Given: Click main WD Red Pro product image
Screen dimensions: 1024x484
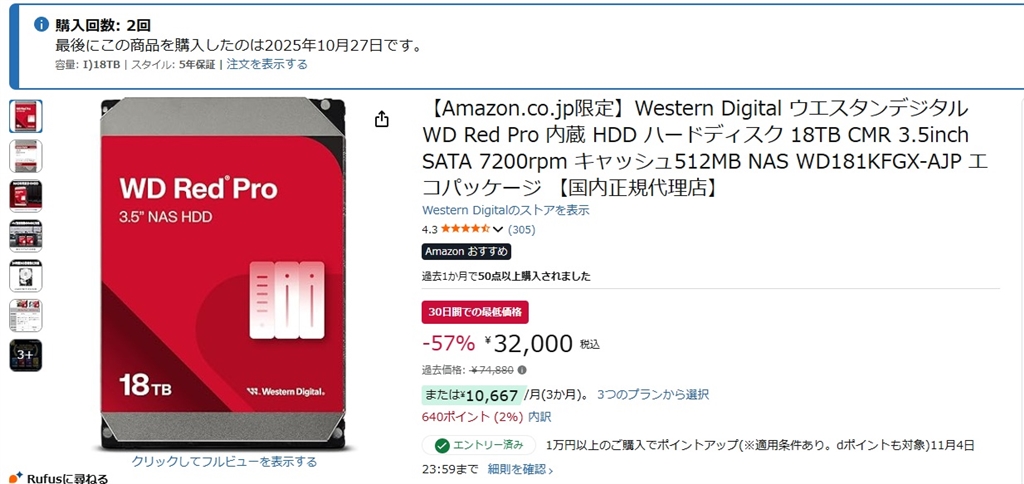Looking at the screenshot, I should (224, 270).
